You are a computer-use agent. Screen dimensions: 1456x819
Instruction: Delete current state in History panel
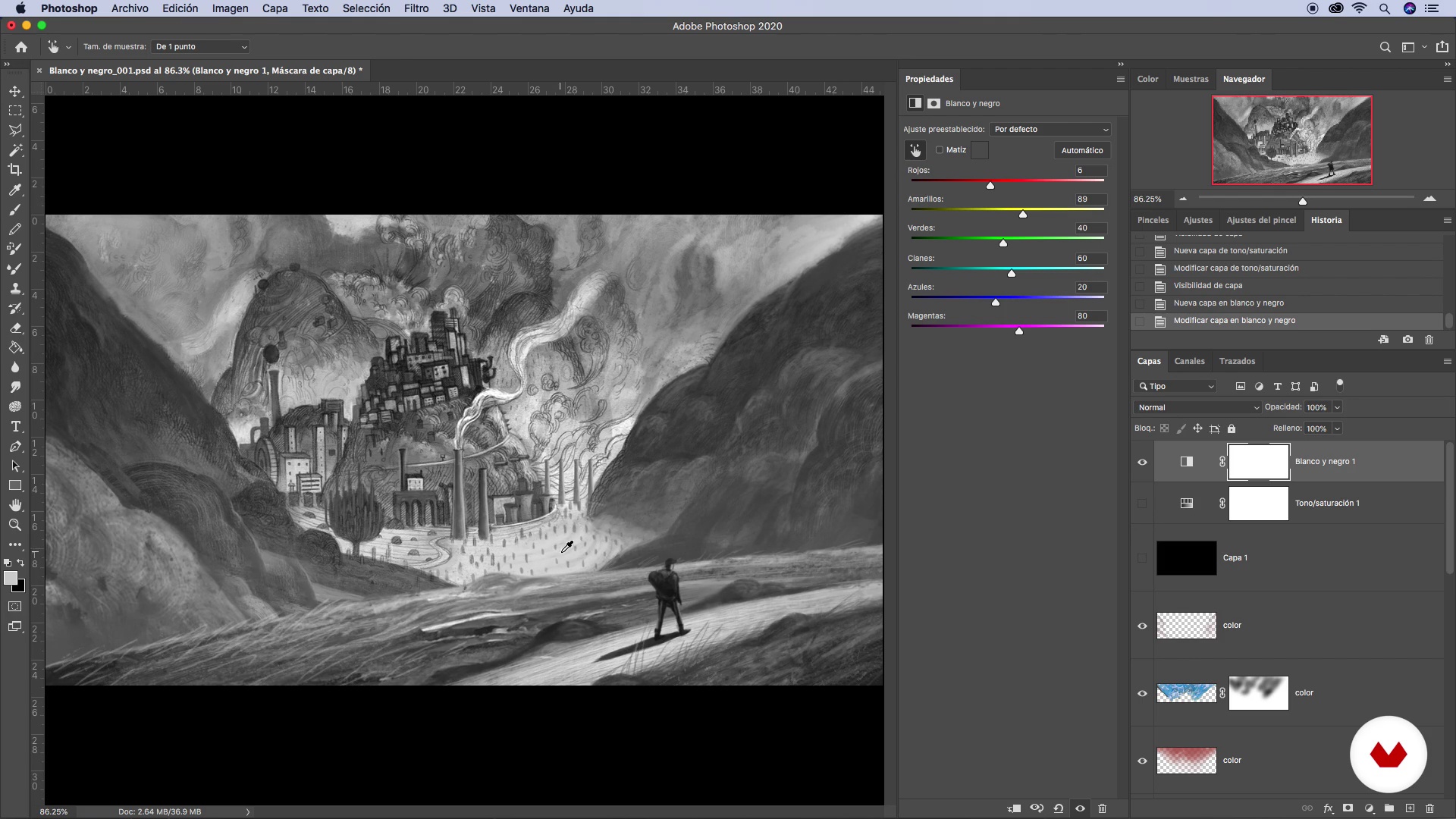click(x=1429, y=340)
